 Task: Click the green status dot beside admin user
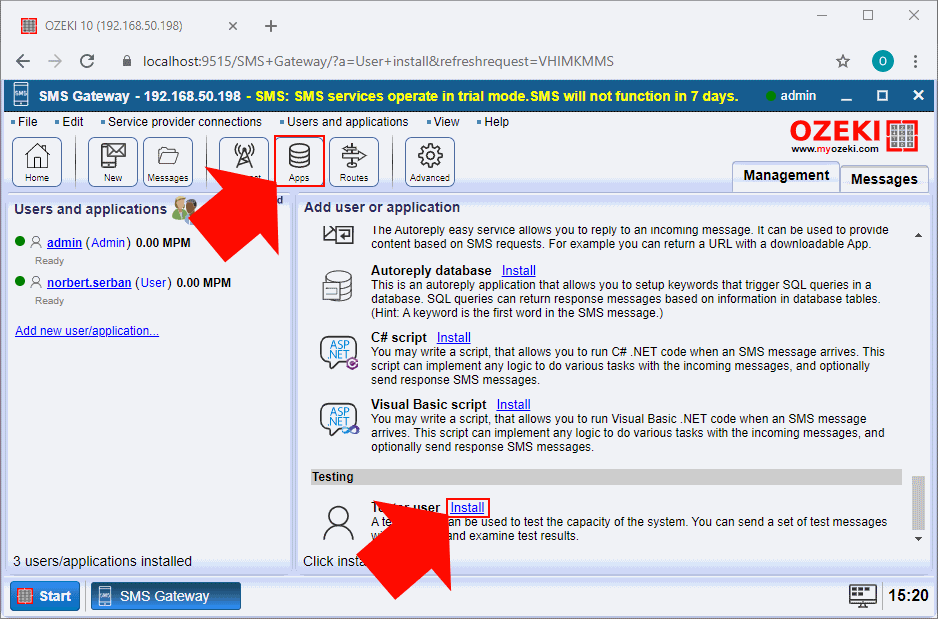pos(20,241)
